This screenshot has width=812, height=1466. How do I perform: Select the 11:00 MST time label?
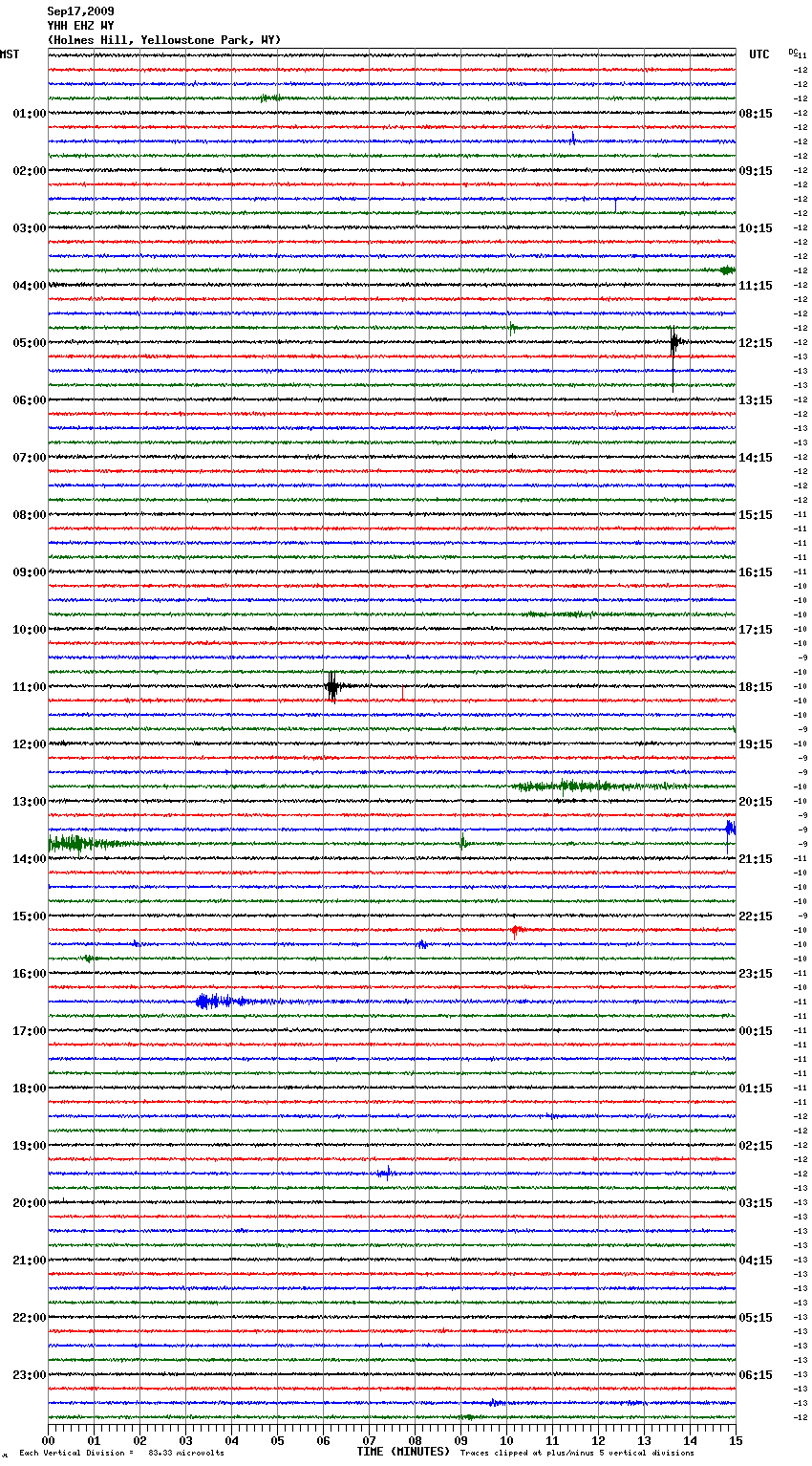coord(30,687)
